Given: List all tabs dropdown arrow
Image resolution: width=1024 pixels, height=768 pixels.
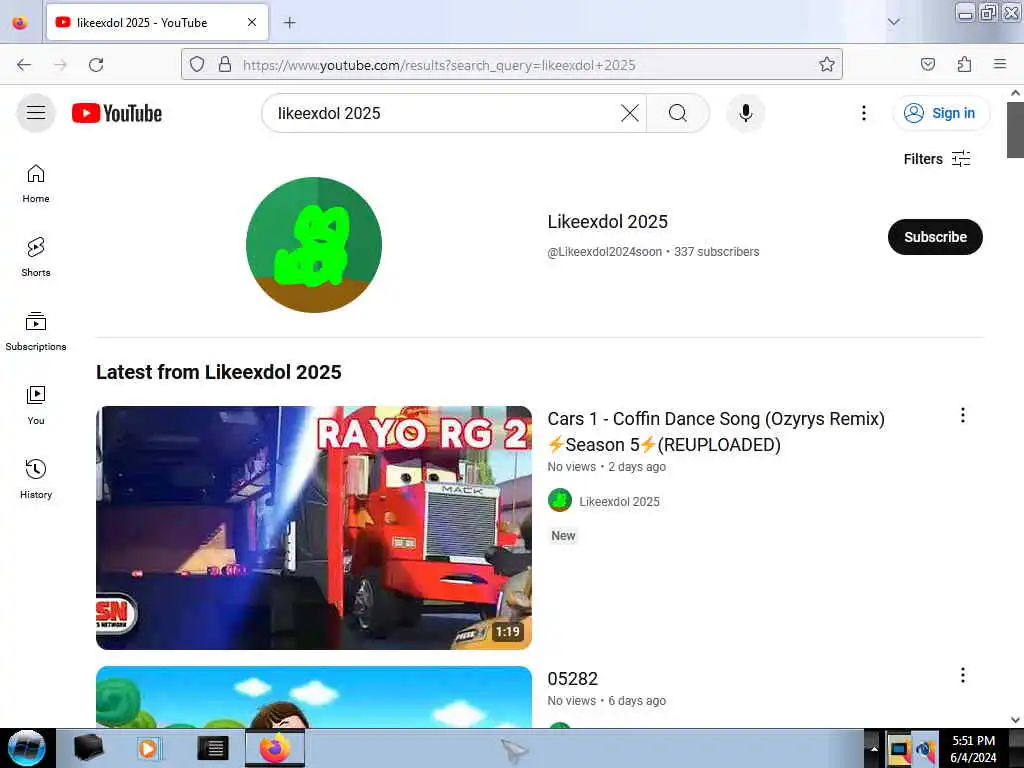Looking at the screenshot, I should (x=893, y=22).
